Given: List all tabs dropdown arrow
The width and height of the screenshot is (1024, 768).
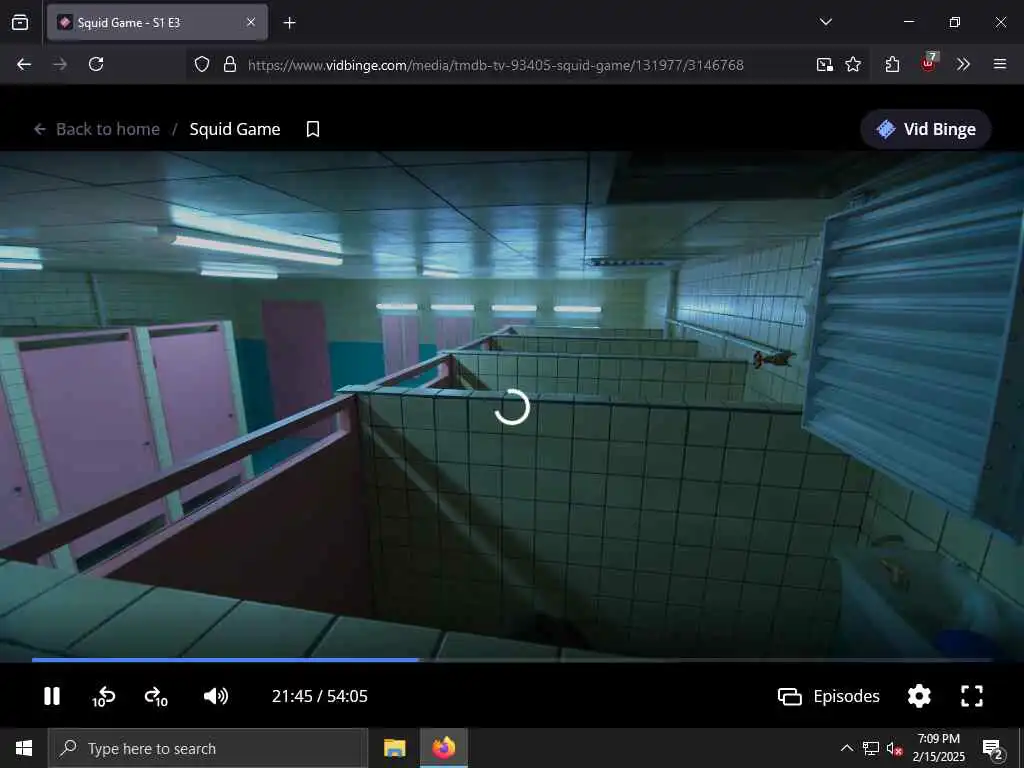Looking at the screenshot, I should coord(825,22).
